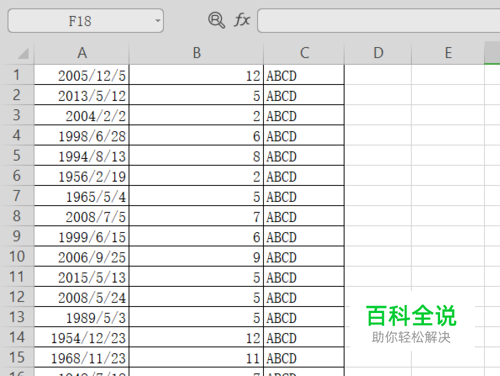Click the Name Box showing F18
The height and width of the screenshot is (376, 500).
click(86, 21)
